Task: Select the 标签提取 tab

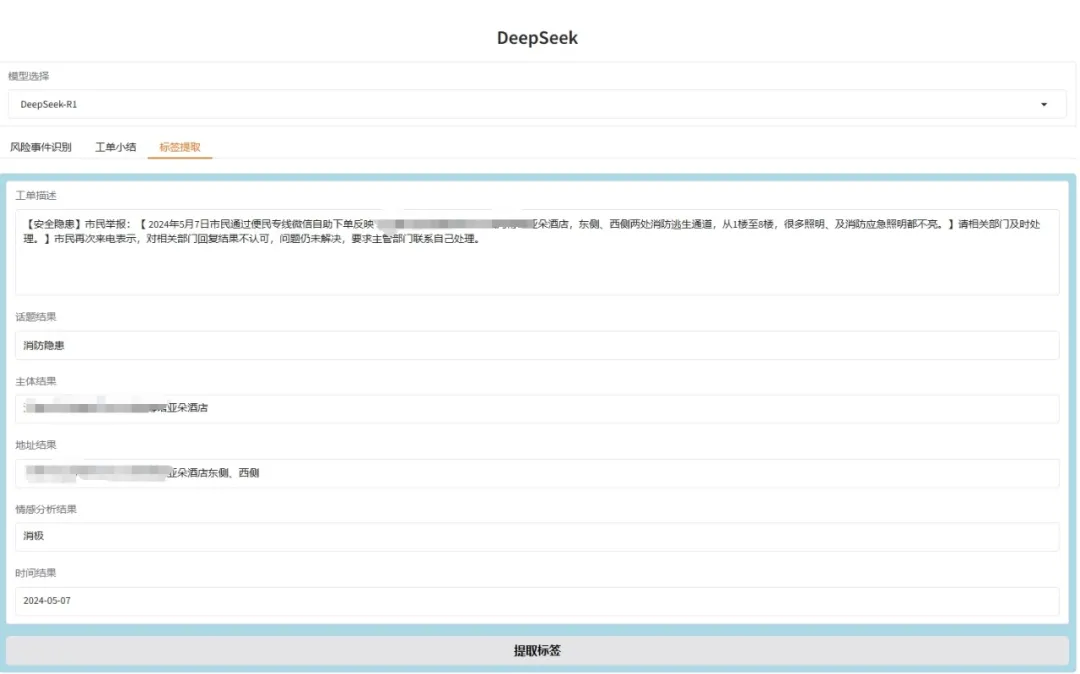Action: (x=180, y=147)
